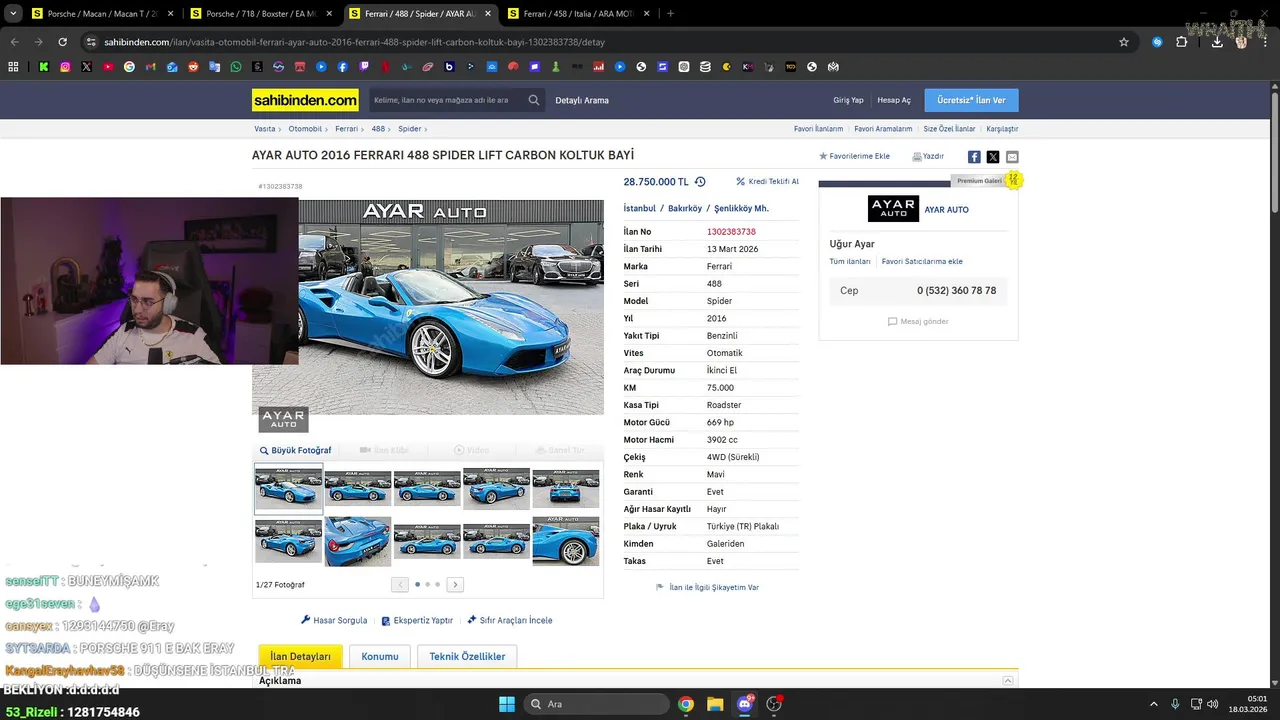1280x720 pixels.
Task: Click Favorilerime Ekle link
Action: coord(854,157)
